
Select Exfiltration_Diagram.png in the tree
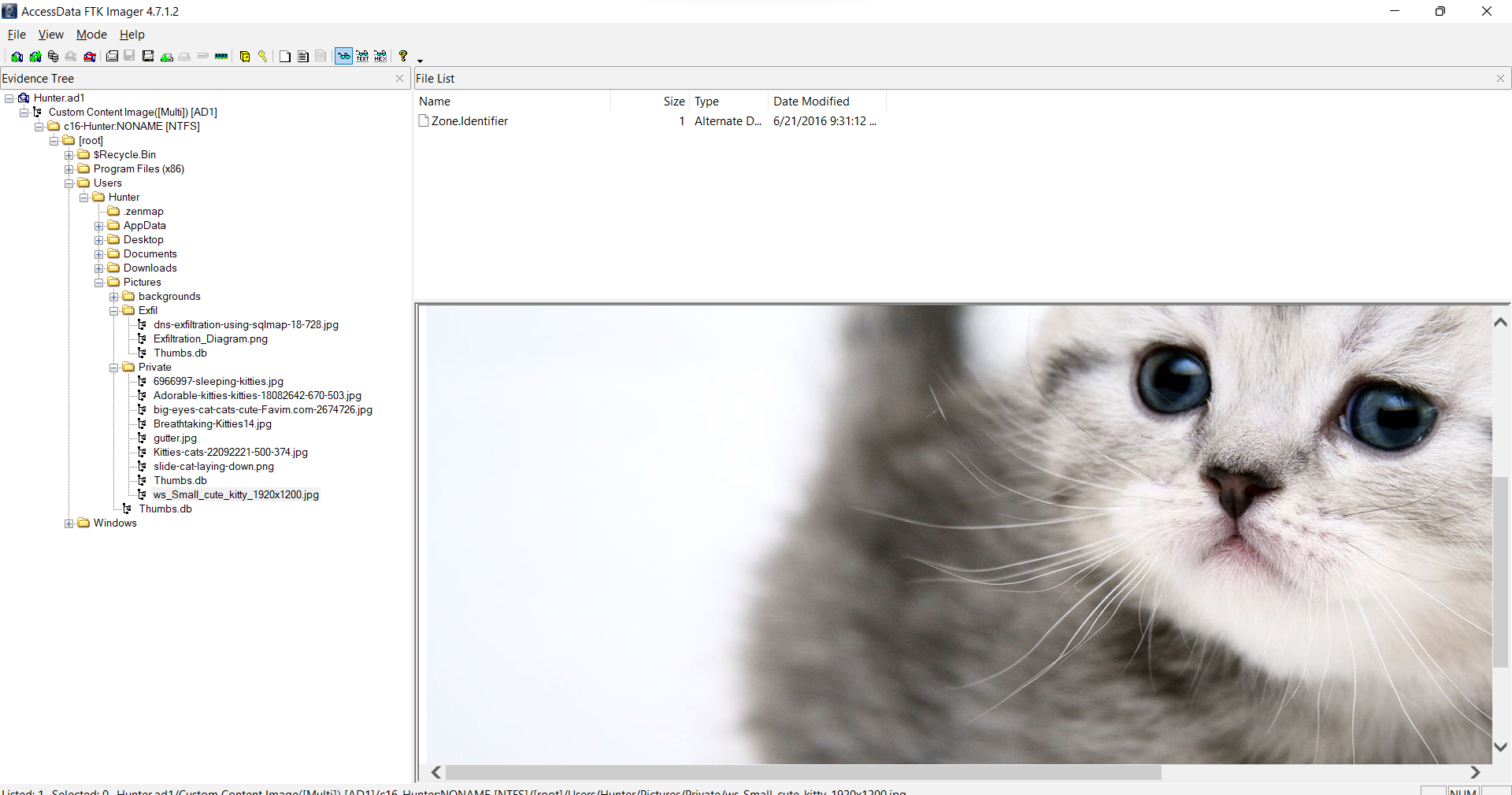click(x=210, y=339)
